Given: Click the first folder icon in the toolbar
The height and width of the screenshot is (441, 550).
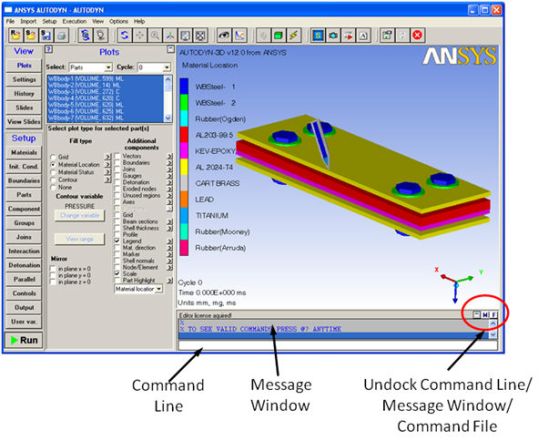Looking at the screenshot, I should [x=15, y=35].
